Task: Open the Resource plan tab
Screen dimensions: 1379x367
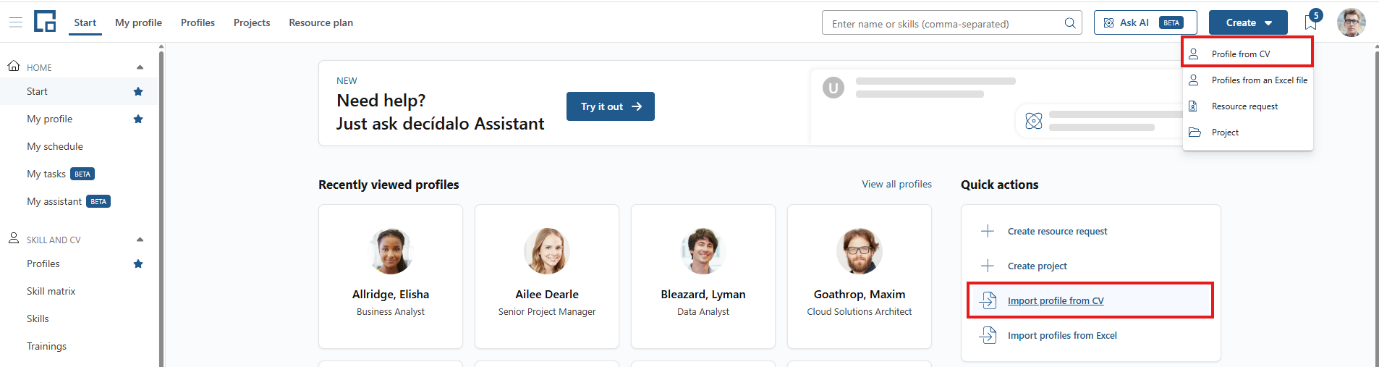Action: [x=321, y=22]
